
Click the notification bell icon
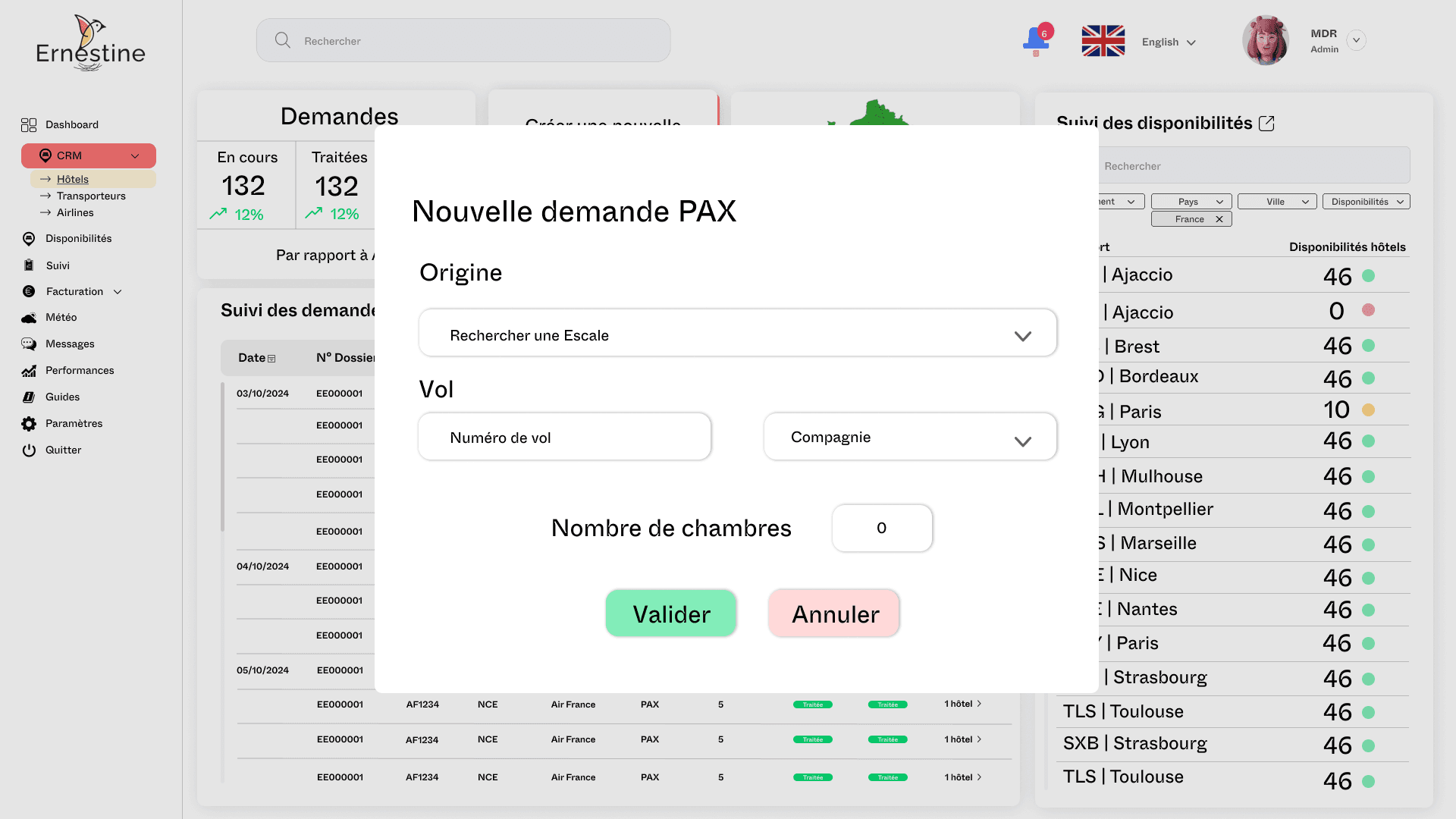click(x=1036, y=40)
